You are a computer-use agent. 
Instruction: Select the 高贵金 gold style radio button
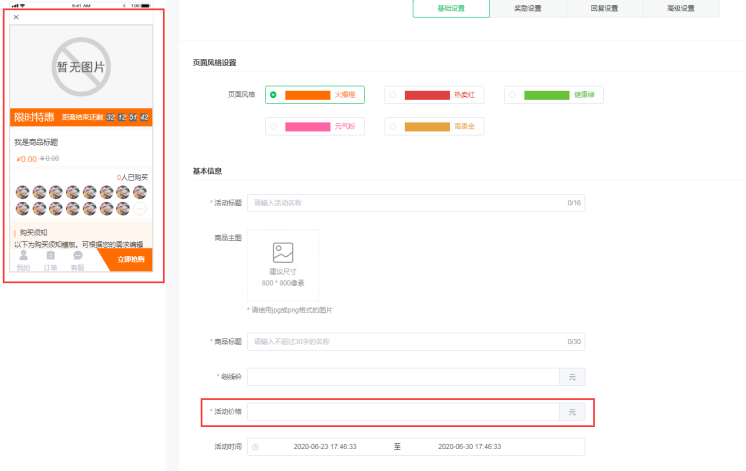click(x=393, y=127)
